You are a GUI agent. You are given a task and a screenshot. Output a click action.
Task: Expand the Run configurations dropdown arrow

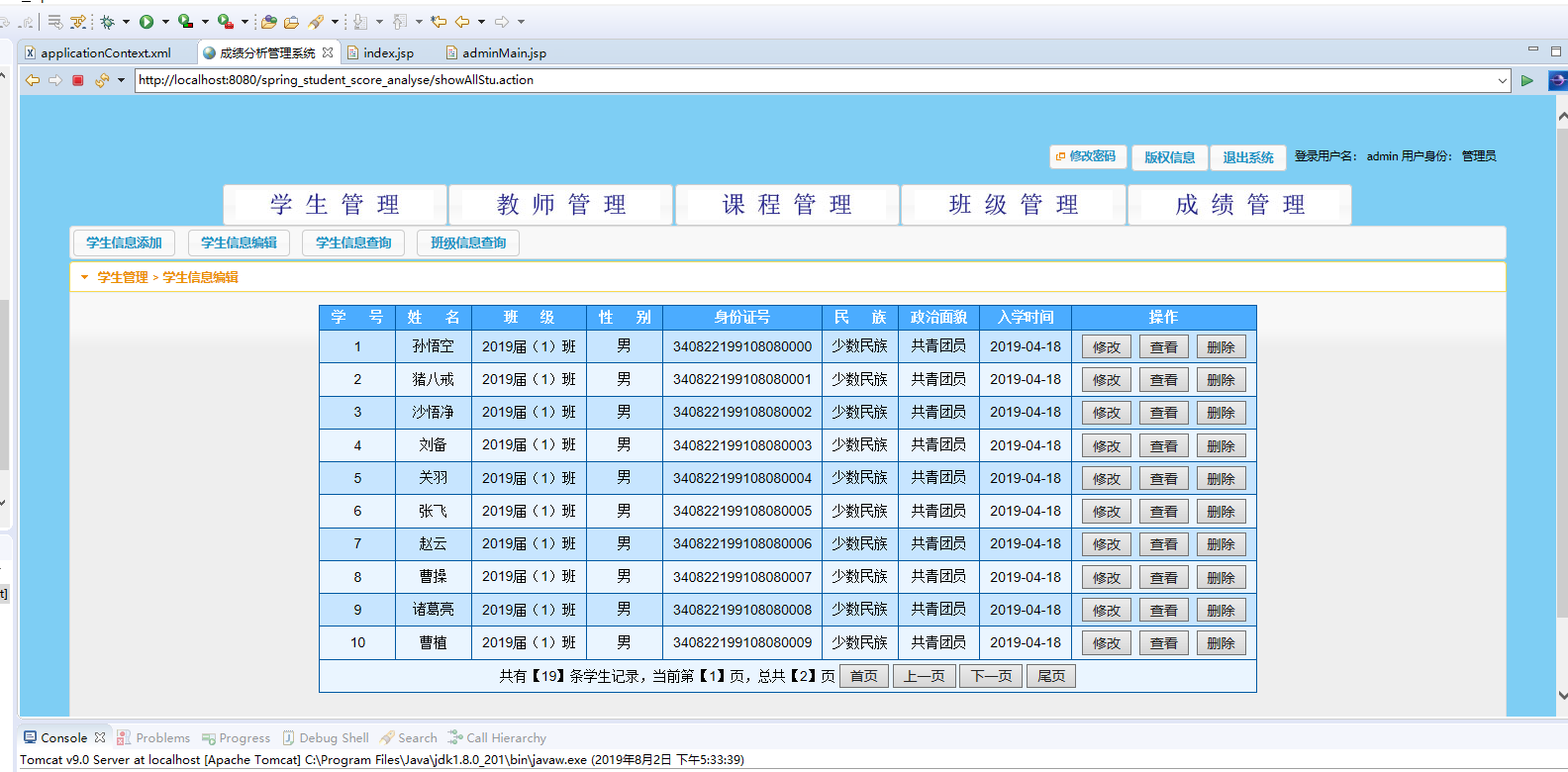(165, 22)
